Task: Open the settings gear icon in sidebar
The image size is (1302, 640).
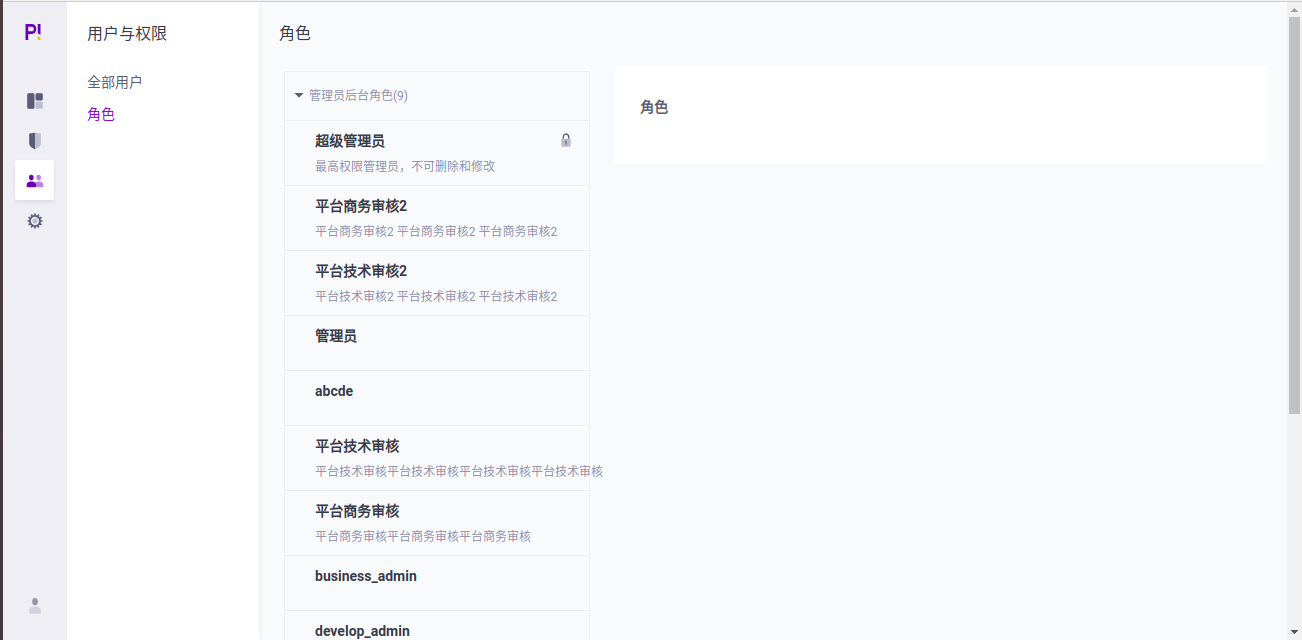Action: click(35, 221)
